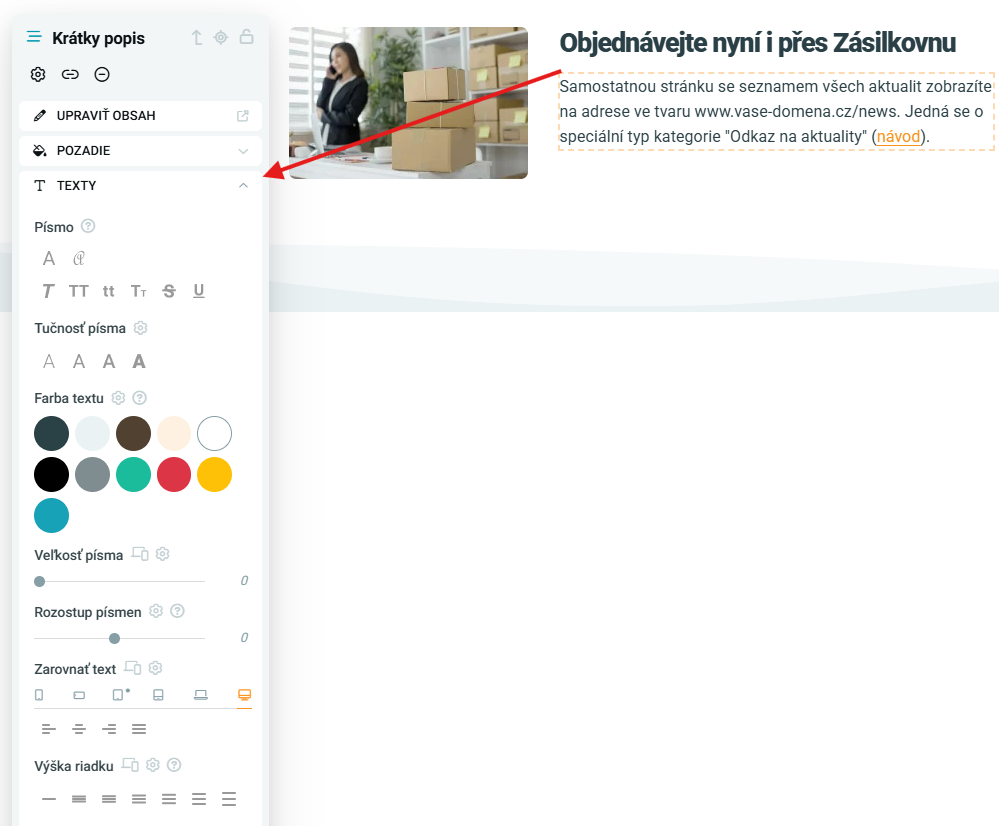This screenshot has height=826, width=999.
Task: Select the laptop breakpoint tab
Action: [x=201, y=695]
